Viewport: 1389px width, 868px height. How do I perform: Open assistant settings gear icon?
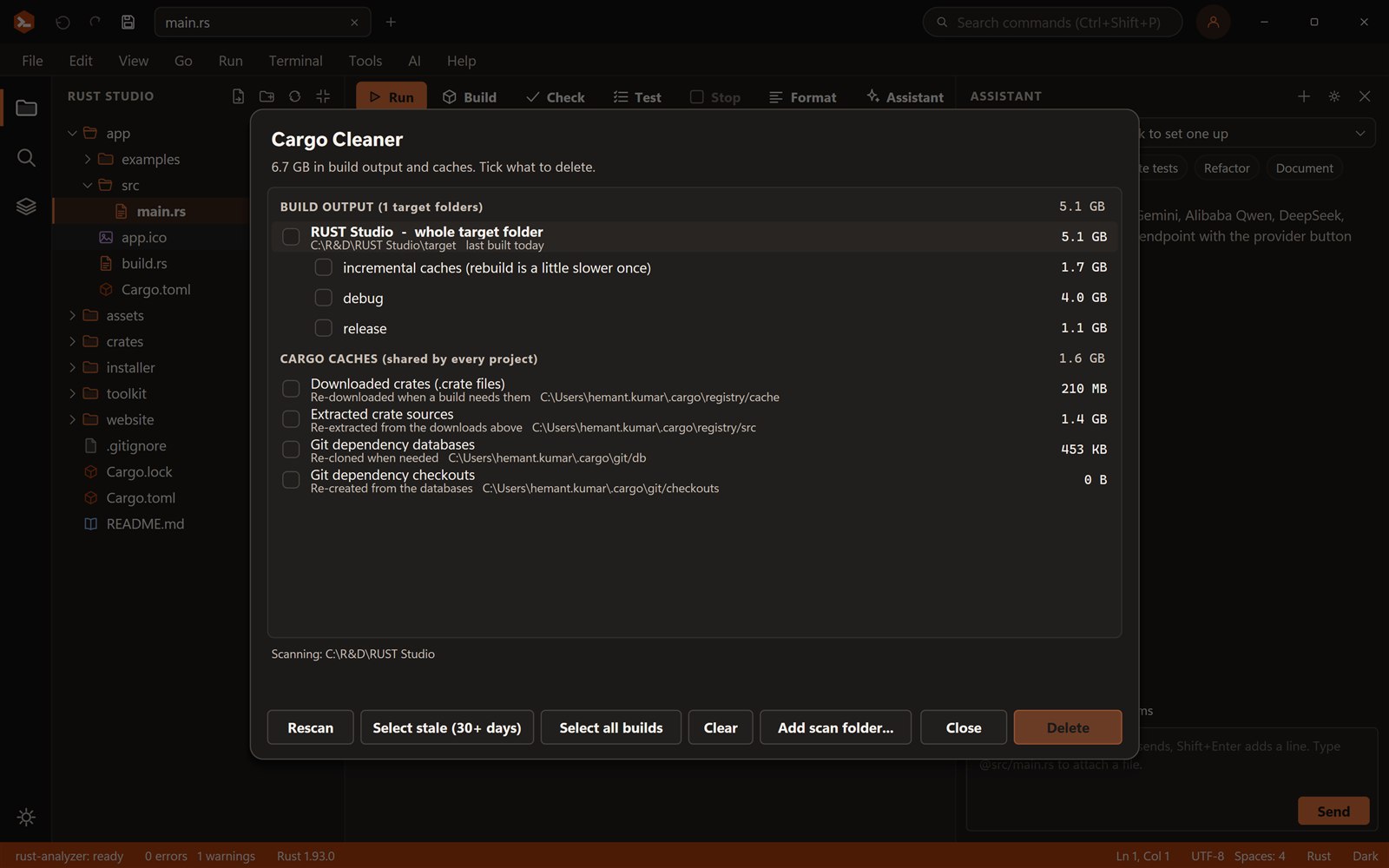click(x=1334, y=96)
